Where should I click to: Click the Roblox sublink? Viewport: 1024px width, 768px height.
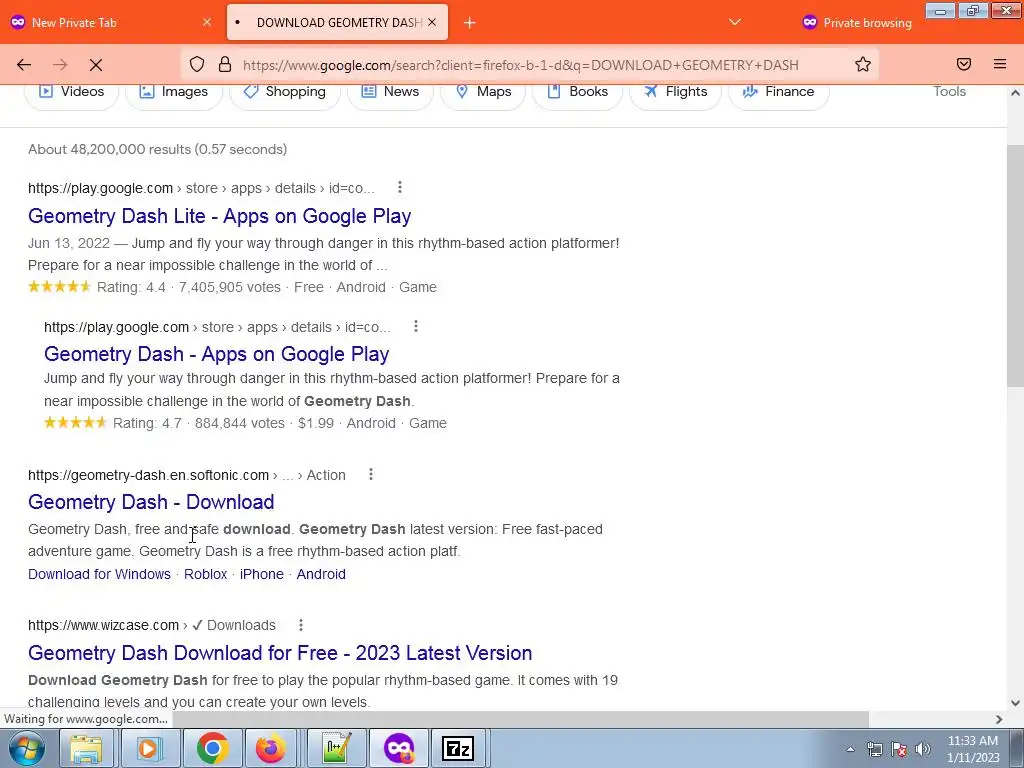coord(205,574)
